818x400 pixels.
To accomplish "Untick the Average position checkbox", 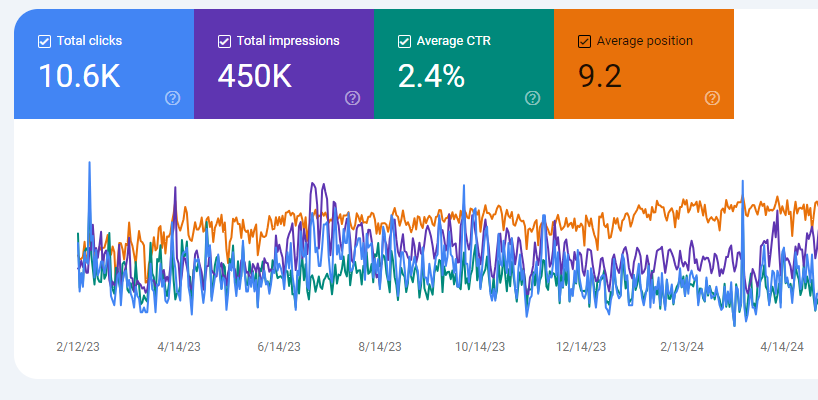I will [x=584, y=41].
